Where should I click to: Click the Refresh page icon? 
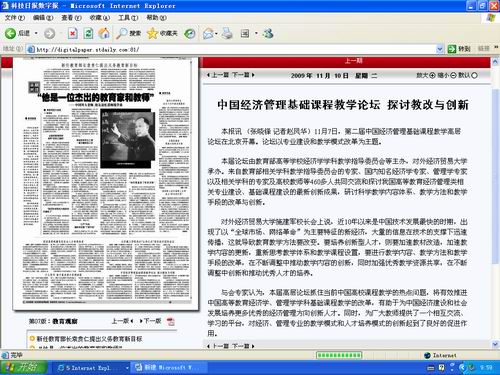click(x=88, y=33)
